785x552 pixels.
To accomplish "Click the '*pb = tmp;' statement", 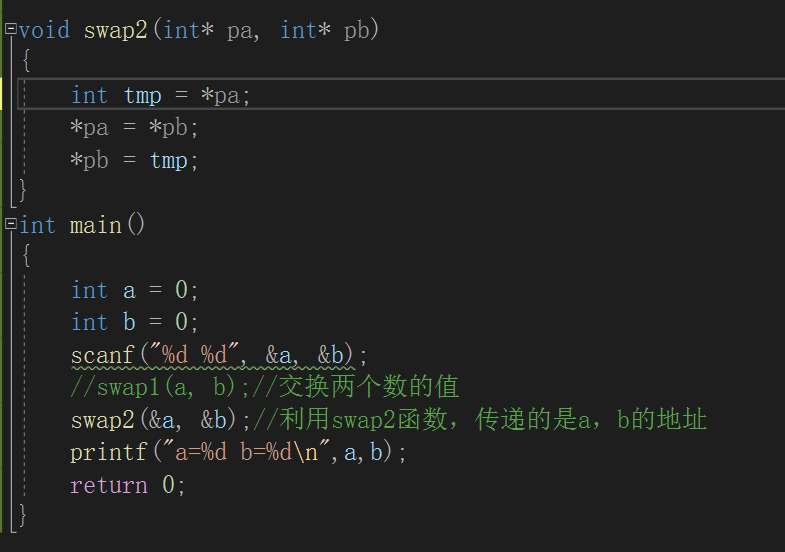I will point(134,160).
